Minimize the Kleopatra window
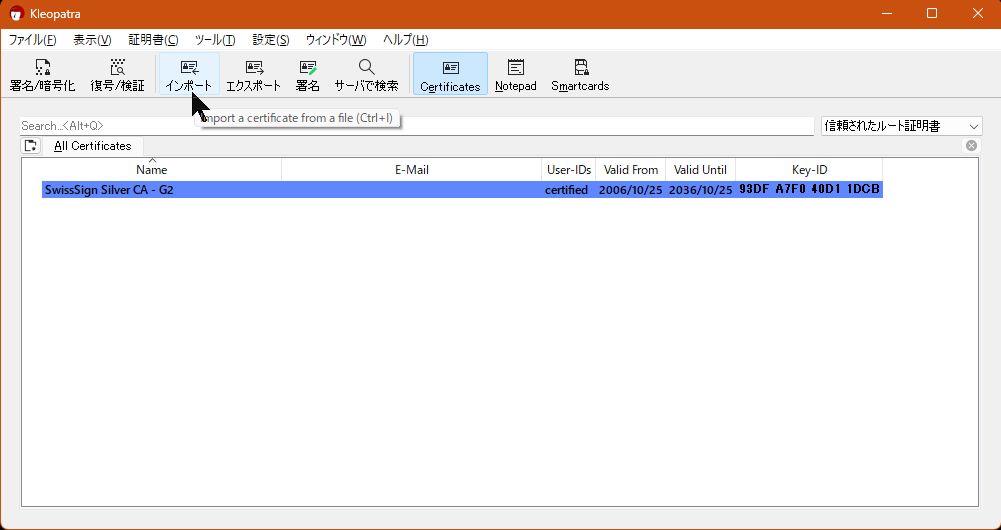This screenshot has width=1001, height=530. click(886, 13)
